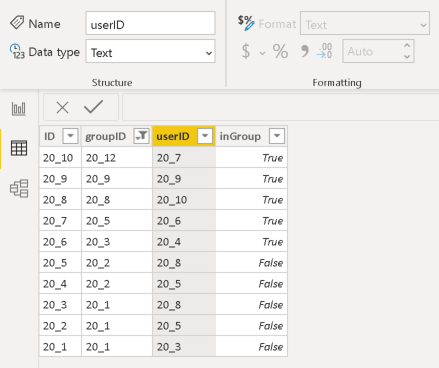This screenshot has width=439, height=368.
Task: Click the Auto decimal places field
Action: point(378,51)
